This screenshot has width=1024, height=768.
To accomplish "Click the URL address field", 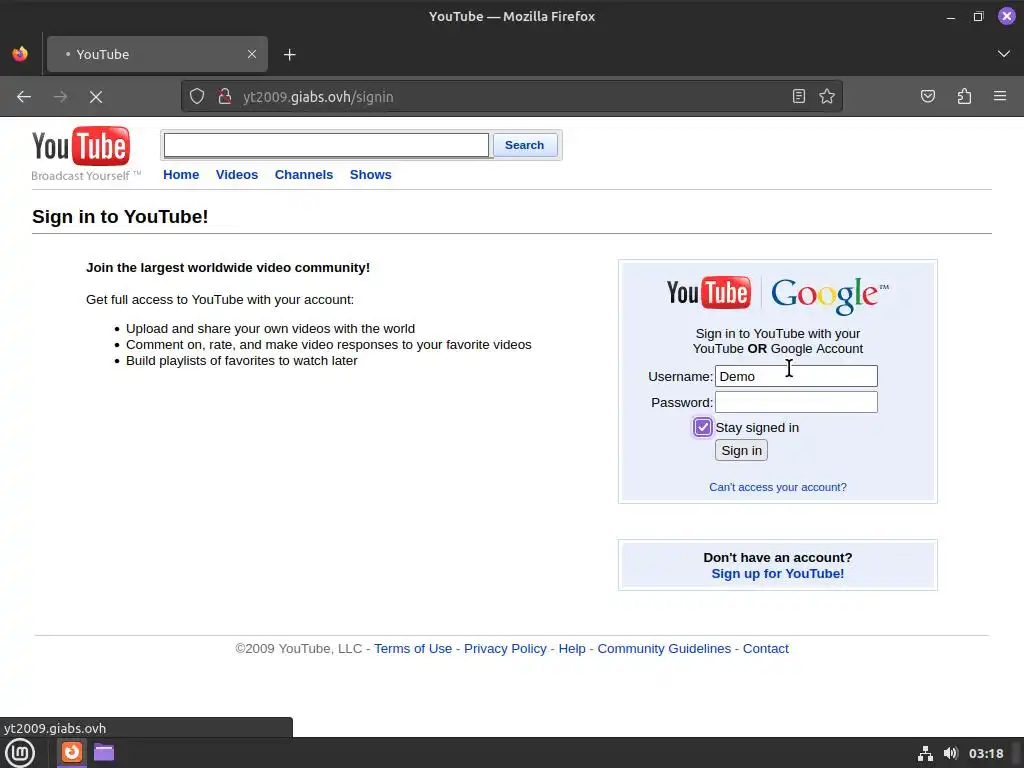I will pos(513,97).
